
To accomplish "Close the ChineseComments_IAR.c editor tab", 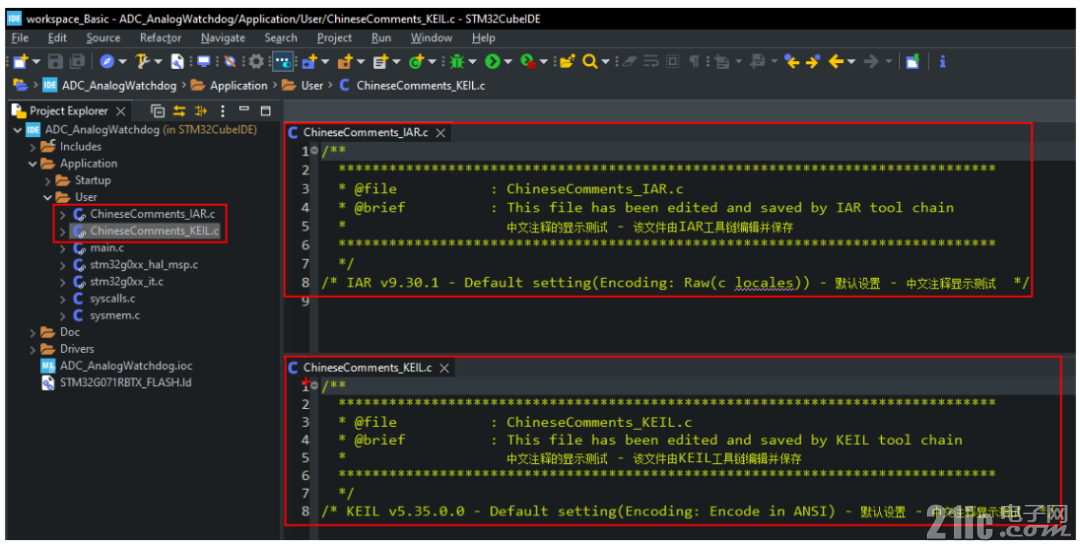I will (x=441, y=133).
